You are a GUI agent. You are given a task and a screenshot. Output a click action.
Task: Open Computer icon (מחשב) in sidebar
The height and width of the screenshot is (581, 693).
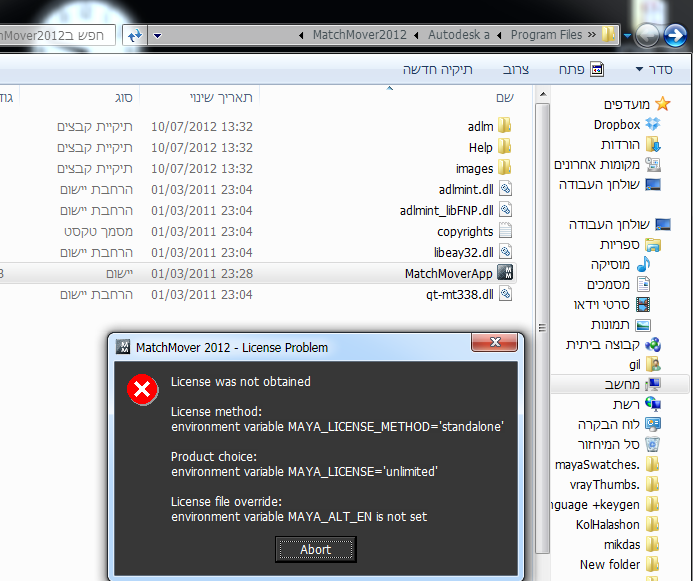pyautogui.click(x=653, y=384)
